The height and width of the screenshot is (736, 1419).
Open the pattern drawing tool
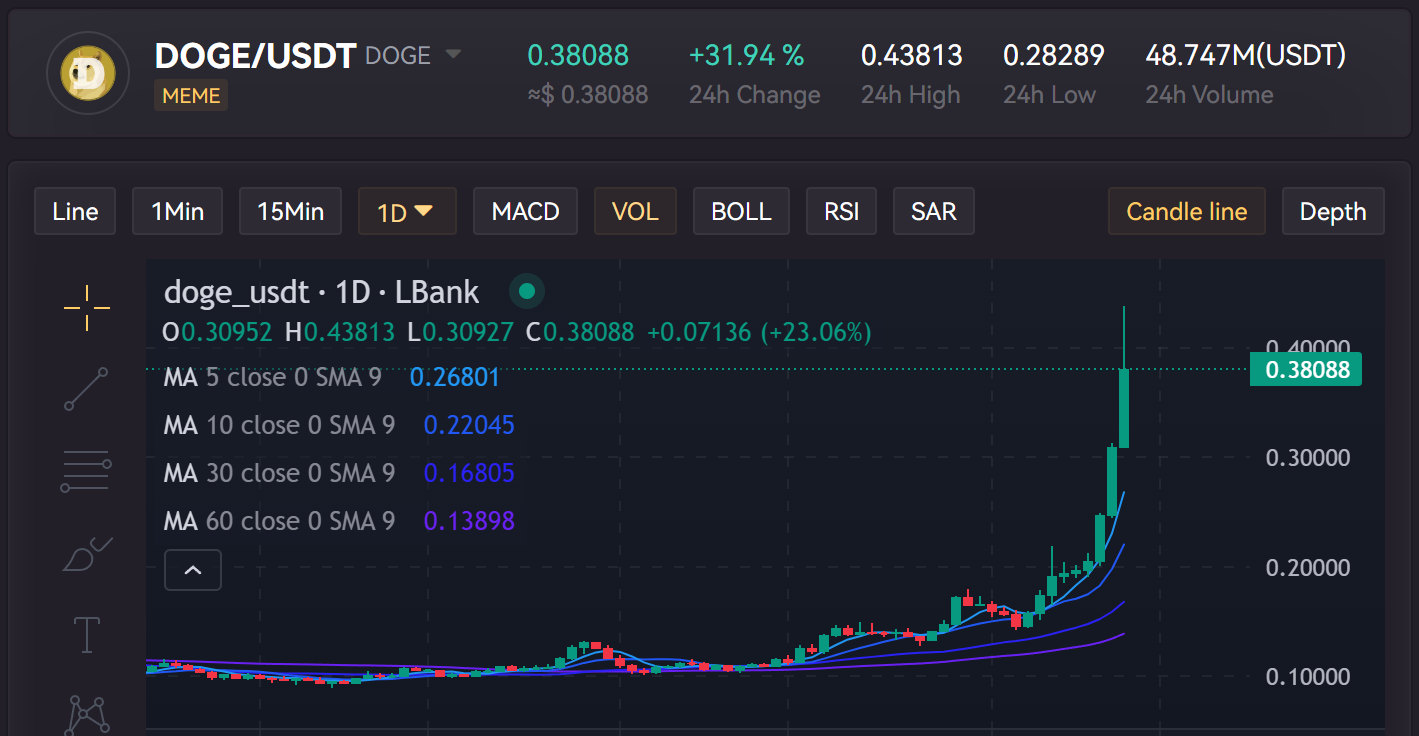(87, 714)
